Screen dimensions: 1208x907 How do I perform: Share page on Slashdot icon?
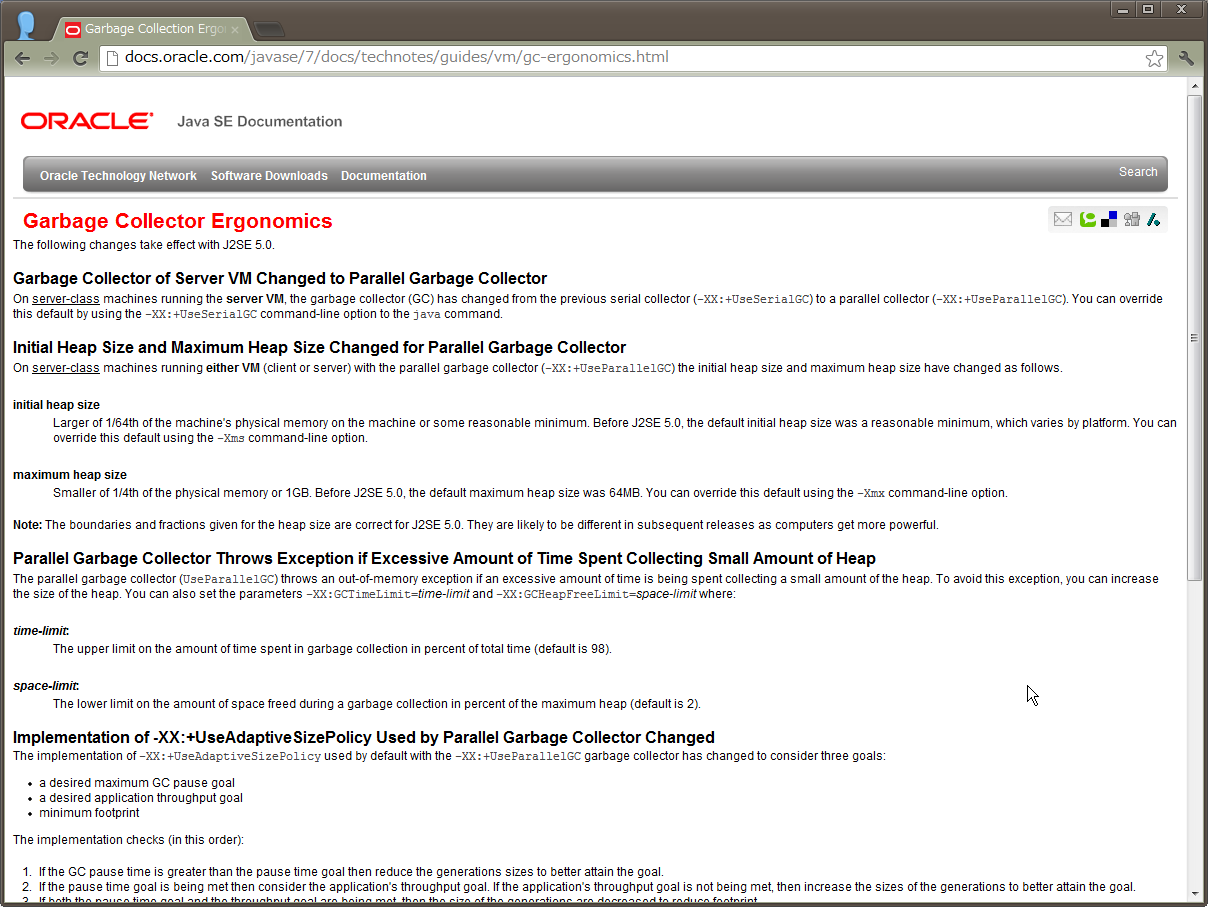pos(1153,219)
